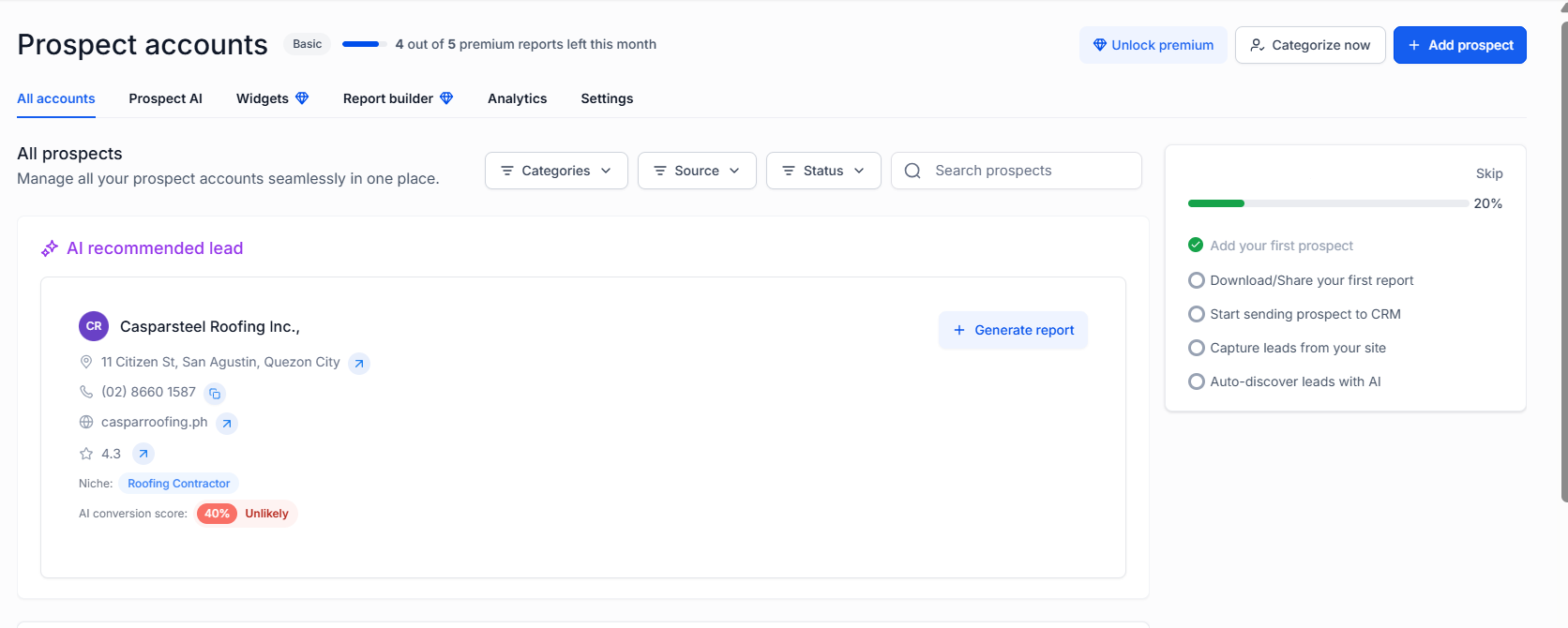Click the premium reports usage bar

(x=365, y=44)
